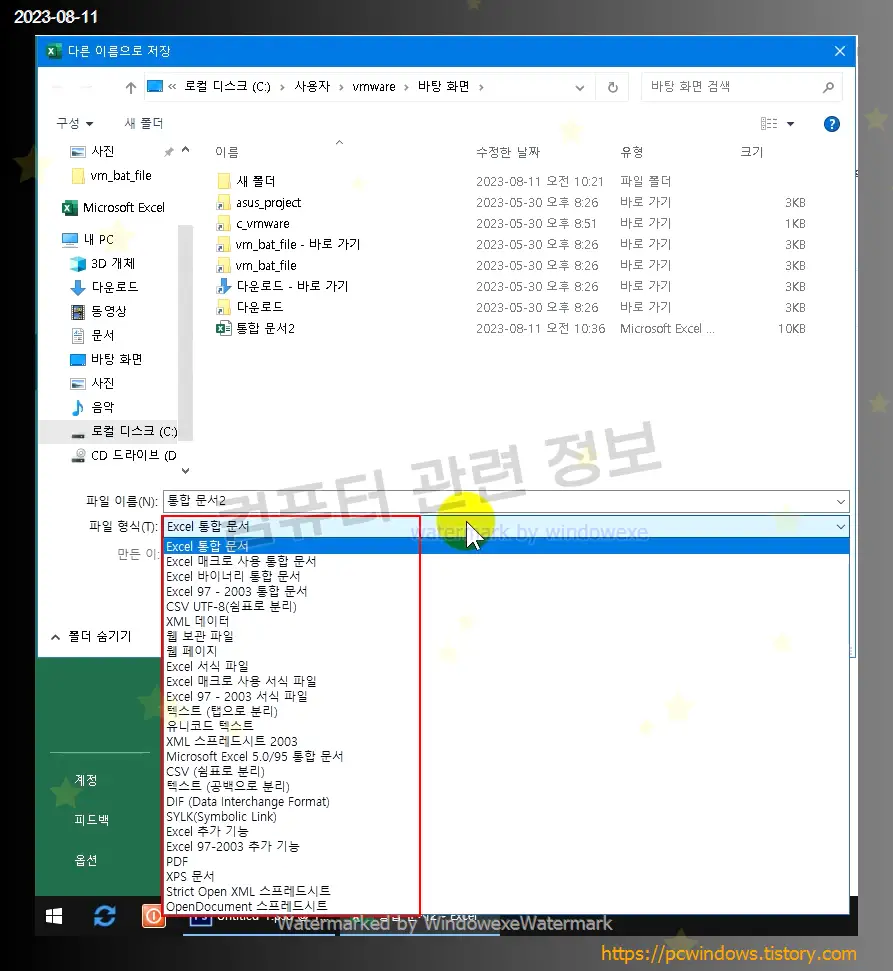Select 바탕 화면 breadcrumb in the address path
The height and width of the screenshot is (971, 893).
[x=443, y=87]
